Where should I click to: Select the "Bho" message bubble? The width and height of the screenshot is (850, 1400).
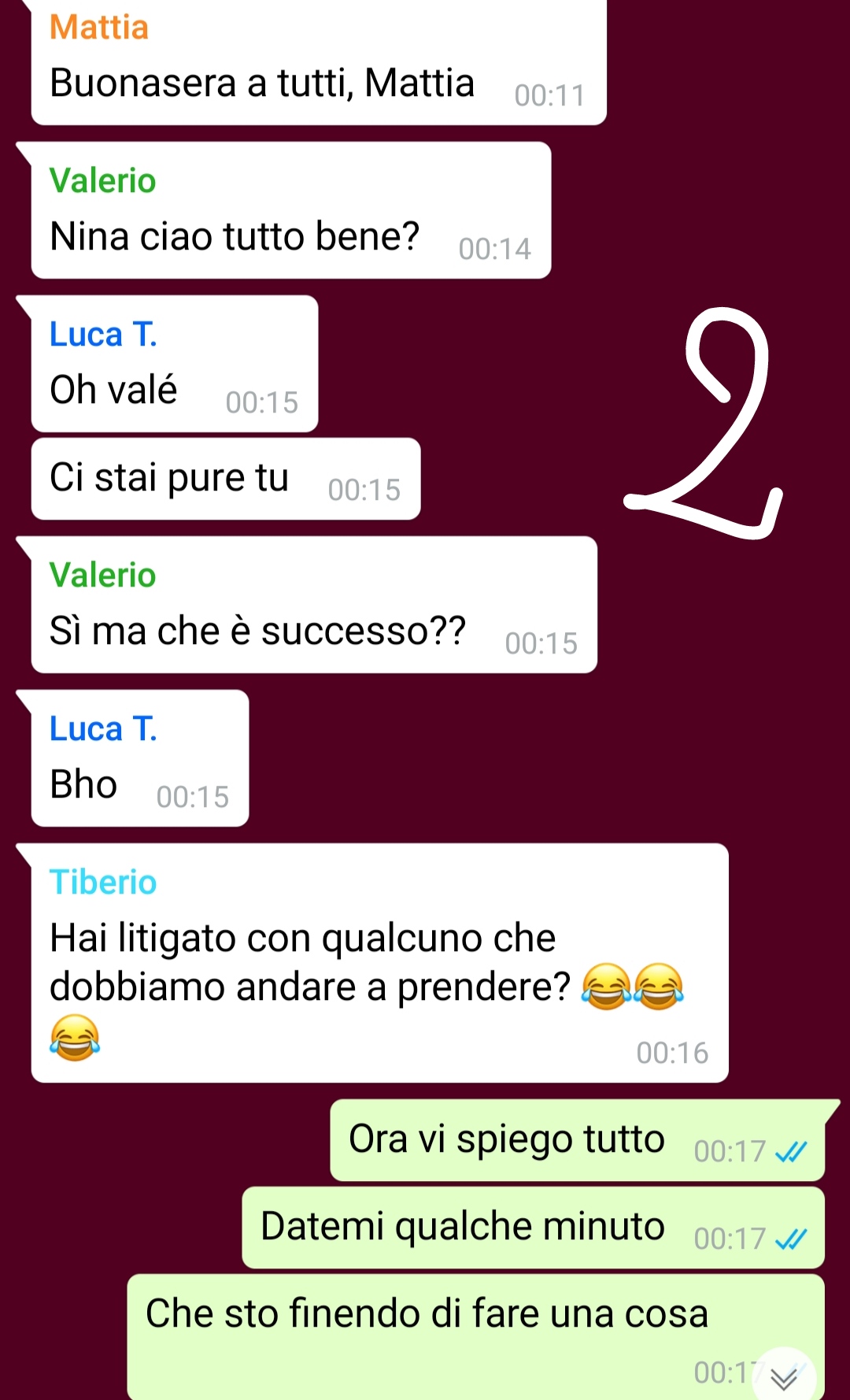click(x=140, y=758)
